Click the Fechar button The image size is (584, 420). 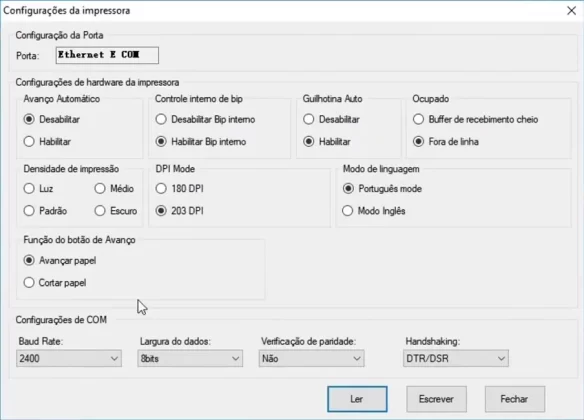515,399
